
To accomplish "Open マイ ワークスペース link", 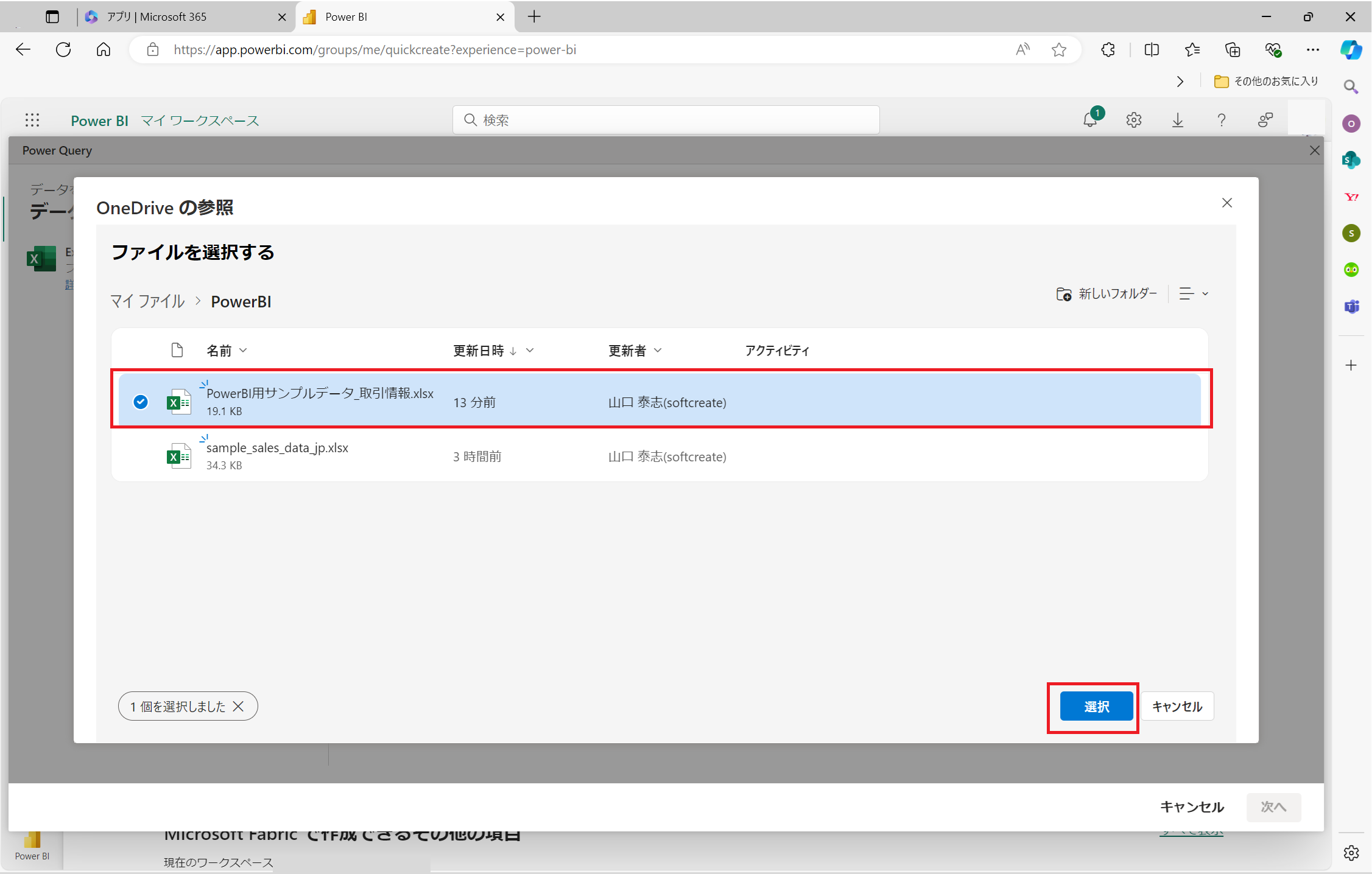I will (x=200, y=121).
